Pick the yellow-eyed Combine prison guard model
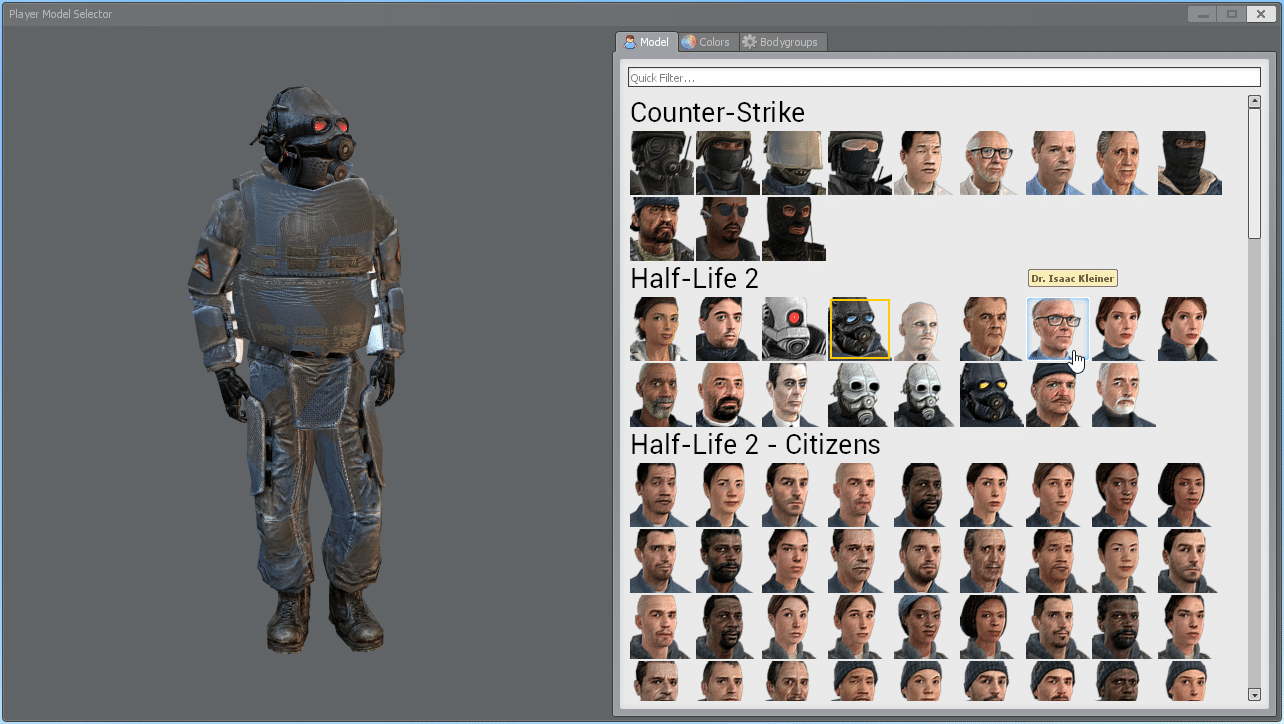This screenshot has height=724, width=1284. [x=992, y=395]
